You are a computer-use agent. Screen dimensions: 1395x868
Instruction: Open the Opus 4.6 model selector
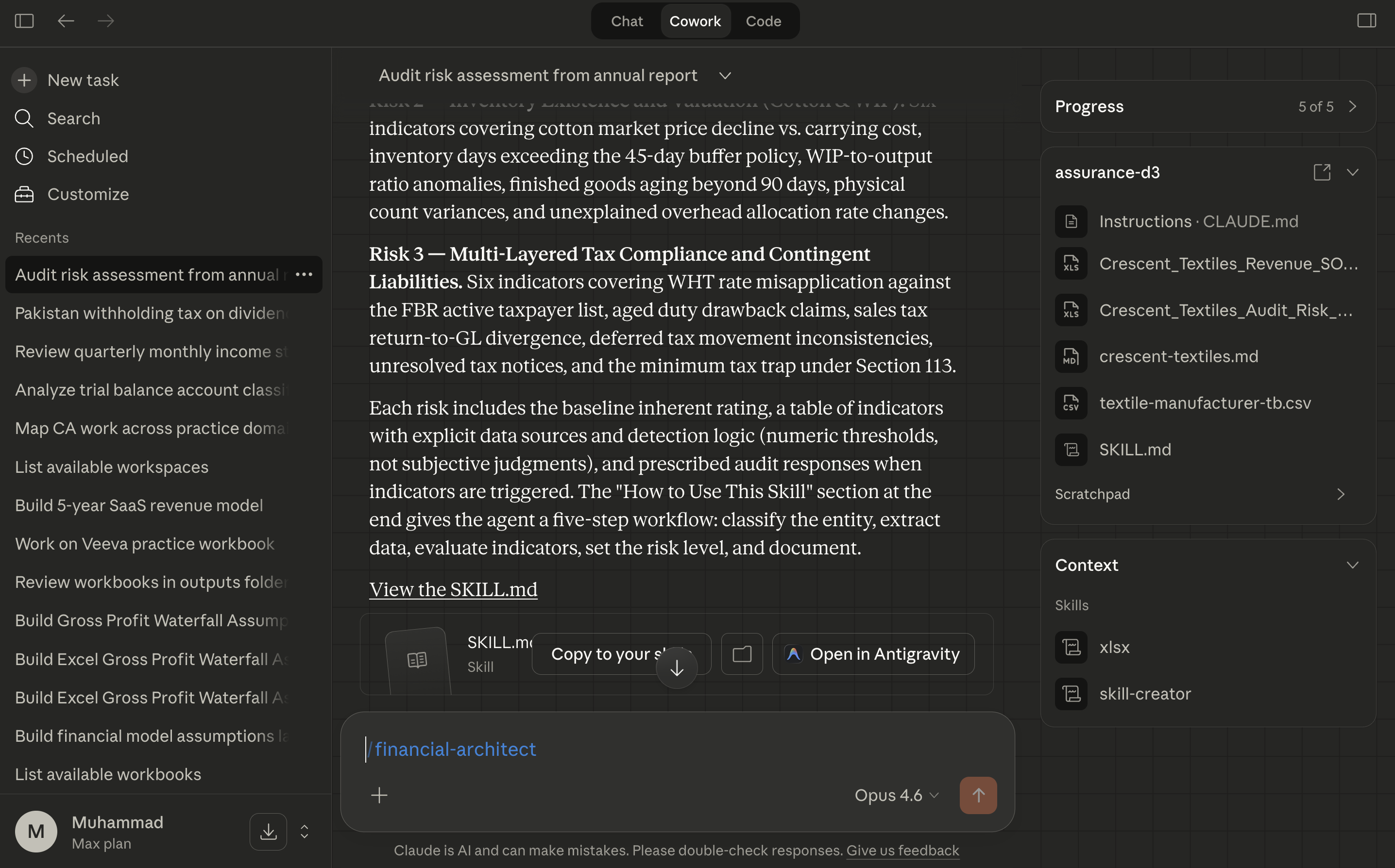tap(896, 795)
